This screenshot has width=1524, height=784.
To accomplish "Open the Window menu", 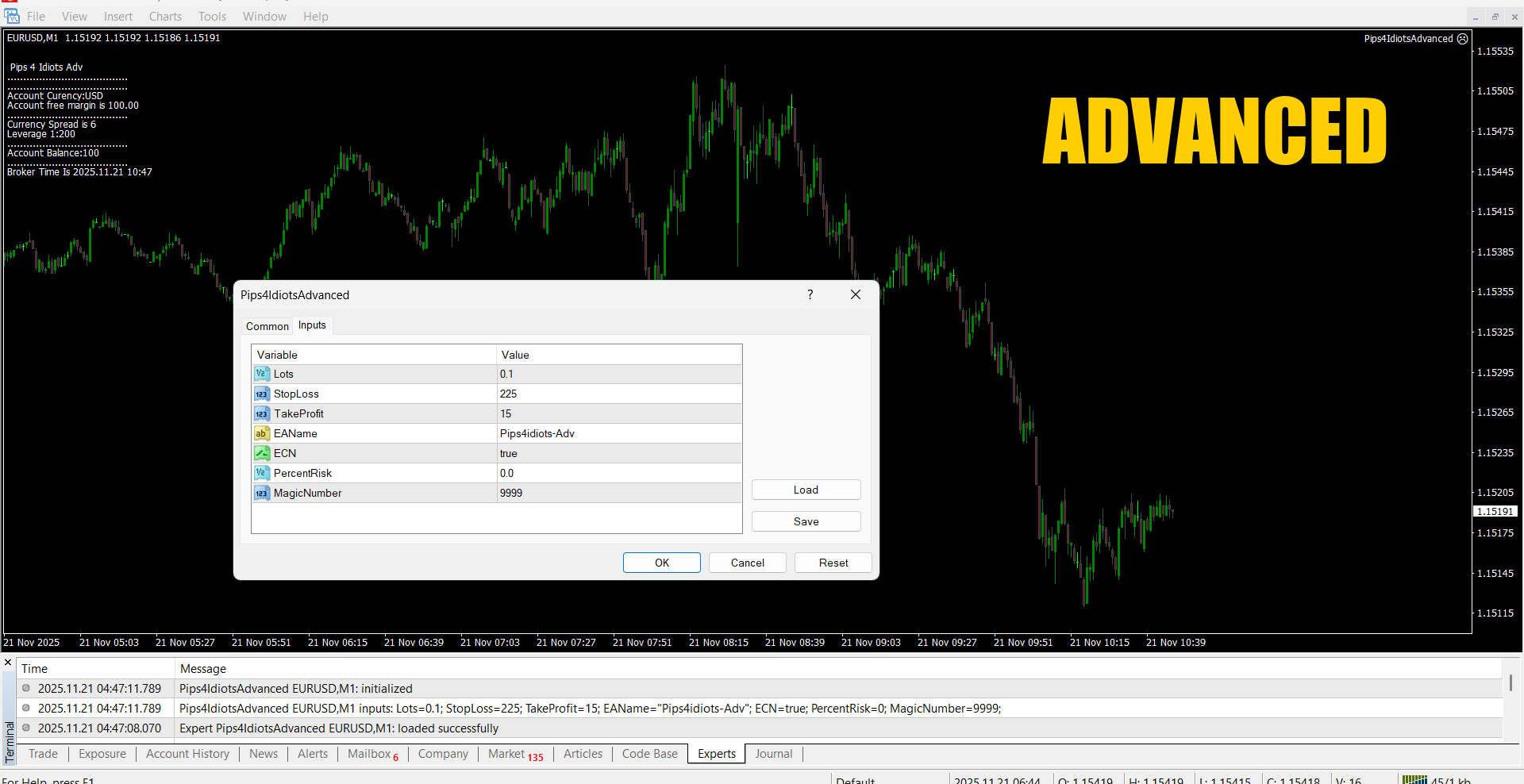I will (x=264, y=17).
